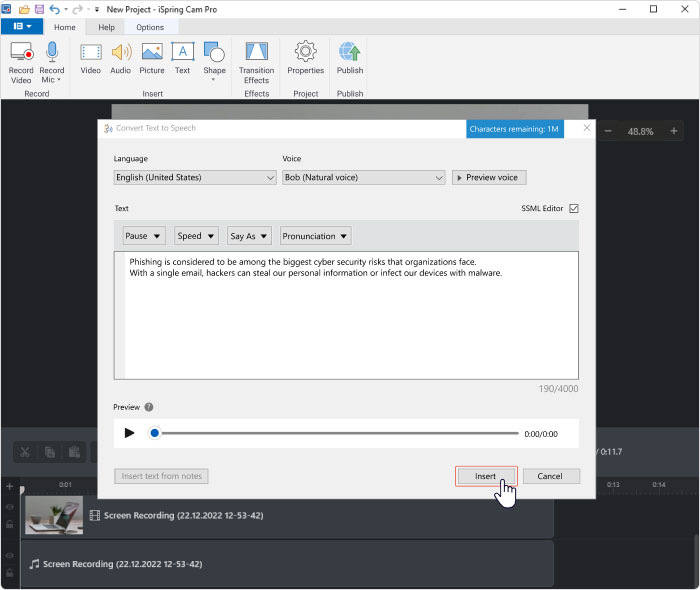
Task: Click the Record Video icon
Action: click(21, 53)
